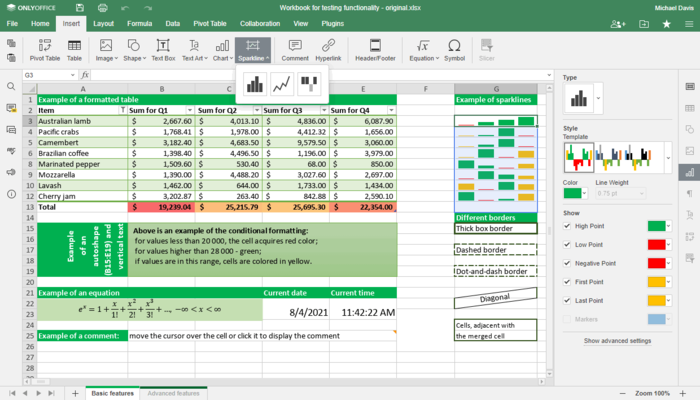Select the Line sparkline type
The width and height of the screenshot is (700, 400).
pos(282,85)
